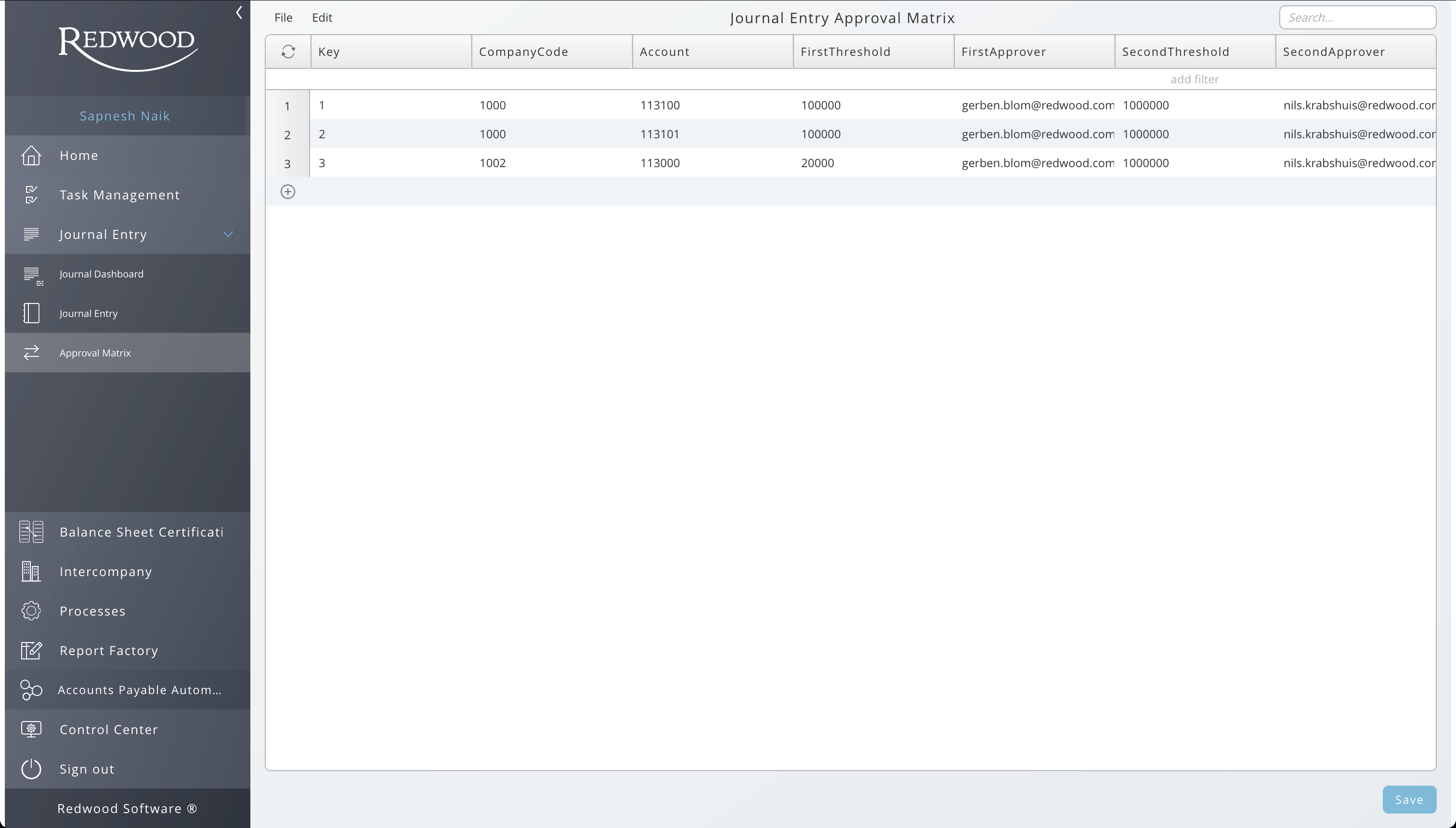The height and width of the screenshot is (828, 1456).
Task: Collapse the sidebar with the left chevron
Action: click(x=239, y=13)
